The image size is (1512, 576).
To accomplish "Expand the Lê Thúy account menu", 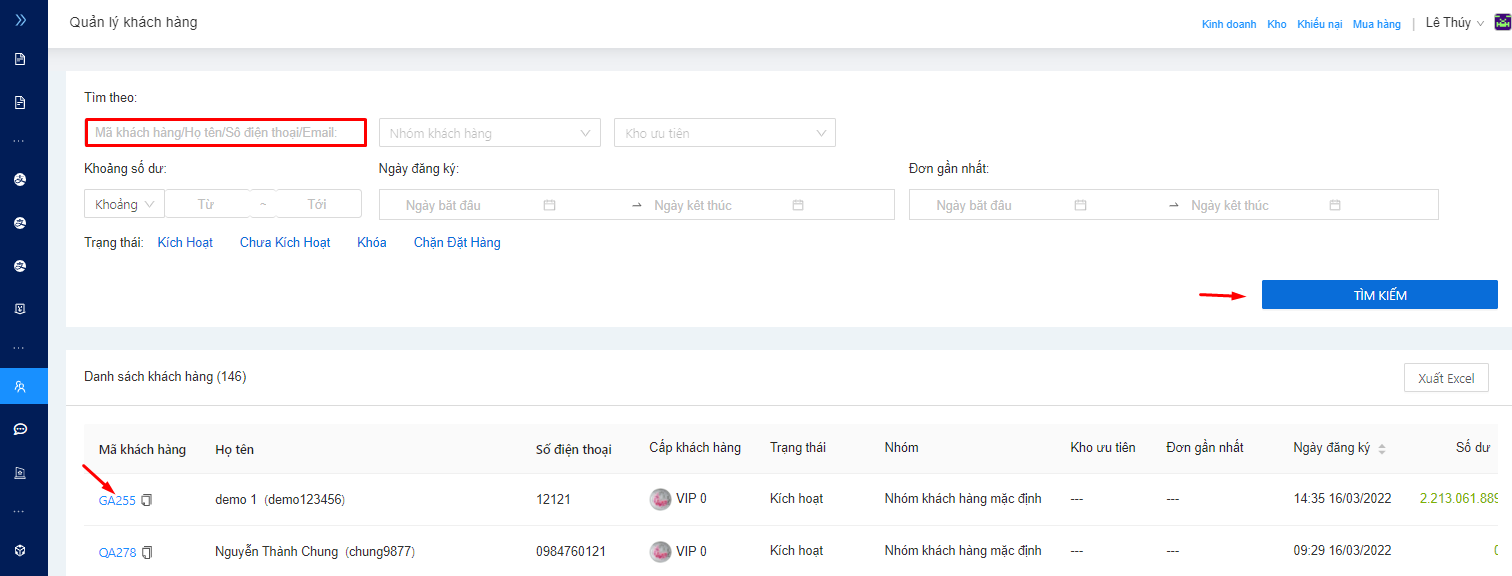I will (1454, 23).
